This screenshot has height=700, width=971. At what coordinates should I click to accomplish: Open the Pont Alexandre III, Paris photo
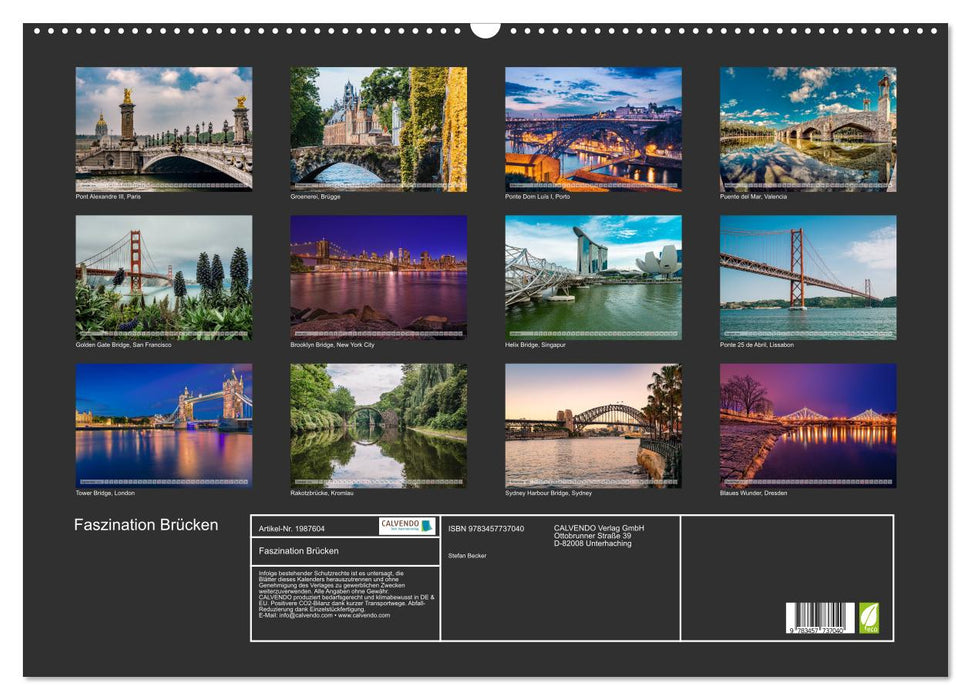[x=164, y=128]
